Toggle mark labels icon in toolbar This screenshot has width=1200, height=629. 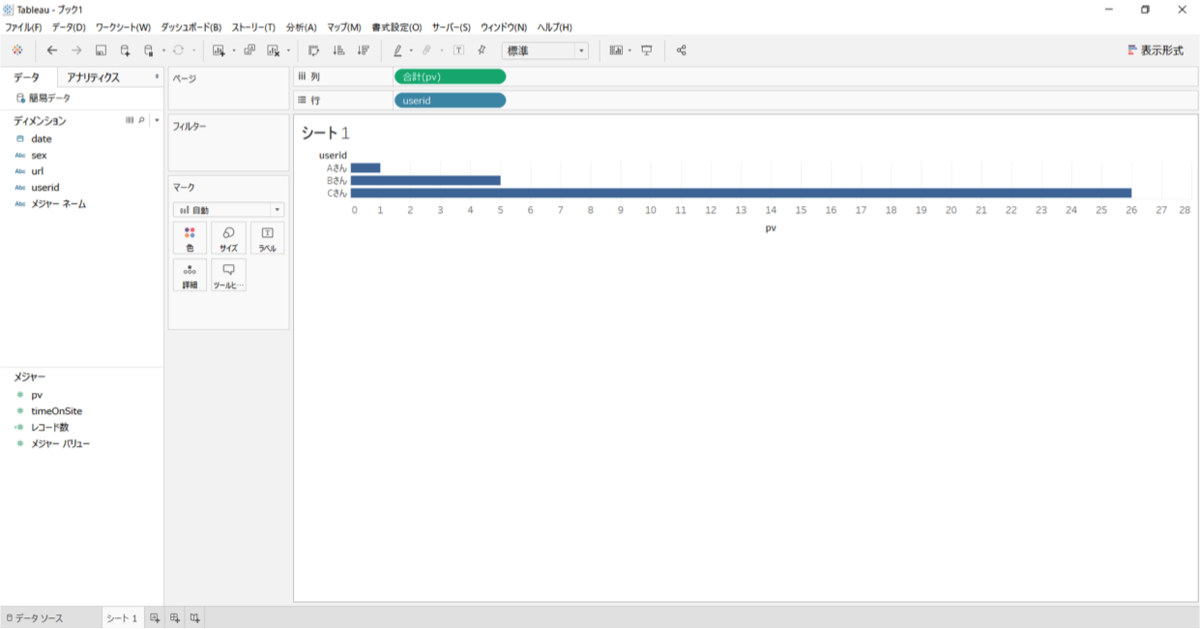[x=459, y=50]
